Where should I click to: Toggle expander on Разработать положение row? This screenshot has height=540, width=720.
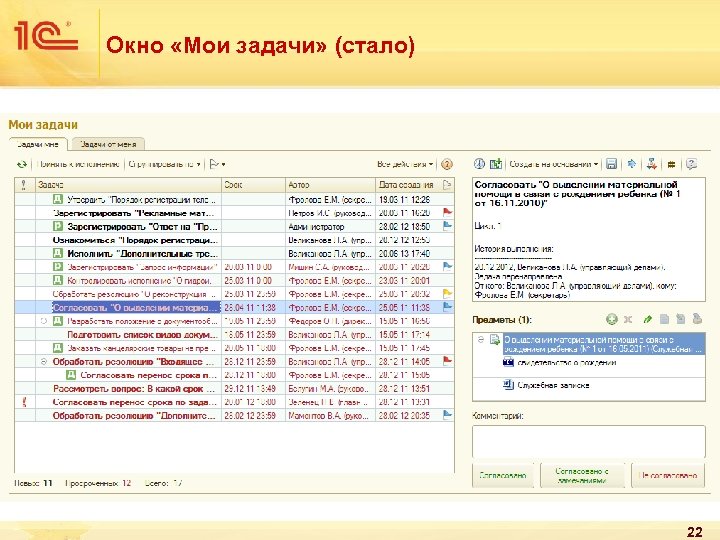pyautogui.click(x=44, y=321)
